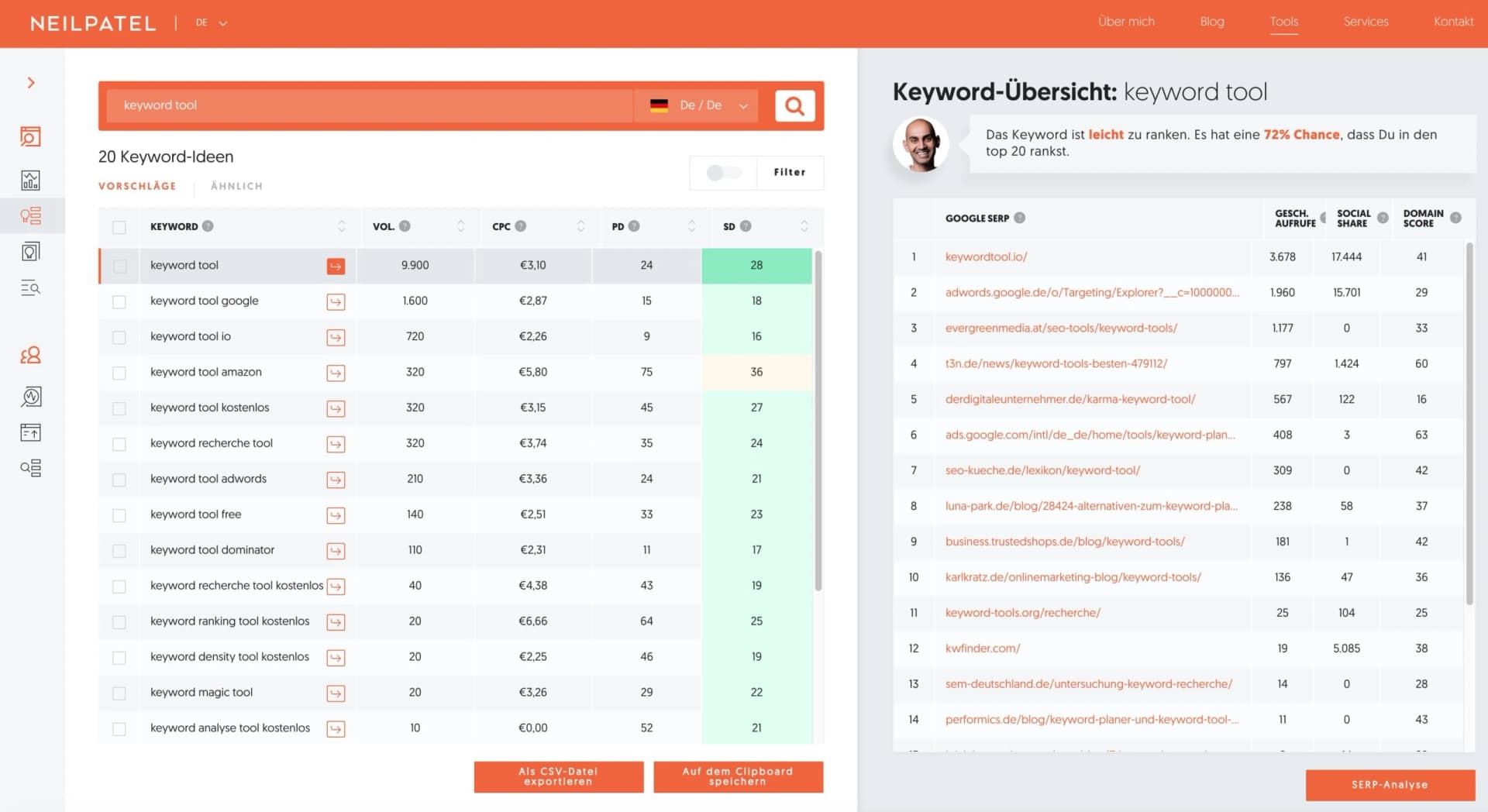
Task: Click the highlighted keyword ideas sidebar icon
Action: [x=31, y=216]
